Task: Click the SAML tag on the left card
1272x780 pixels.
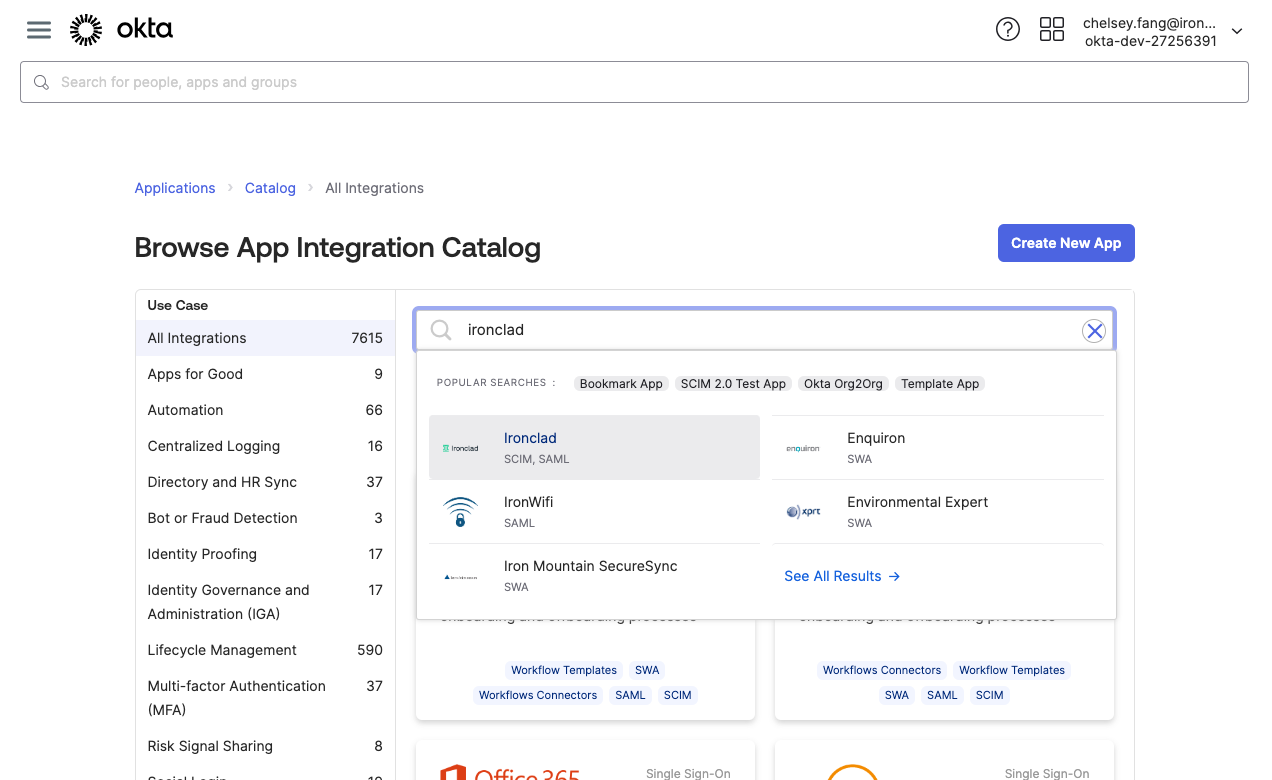Action: pyautogui.click(x=630, y=695)
